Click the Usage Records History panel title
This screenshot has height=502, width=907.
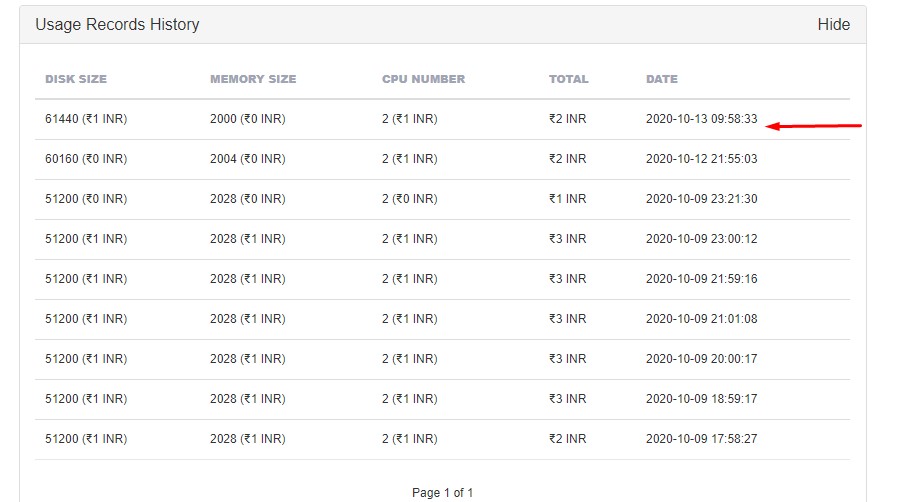(117, 25)
